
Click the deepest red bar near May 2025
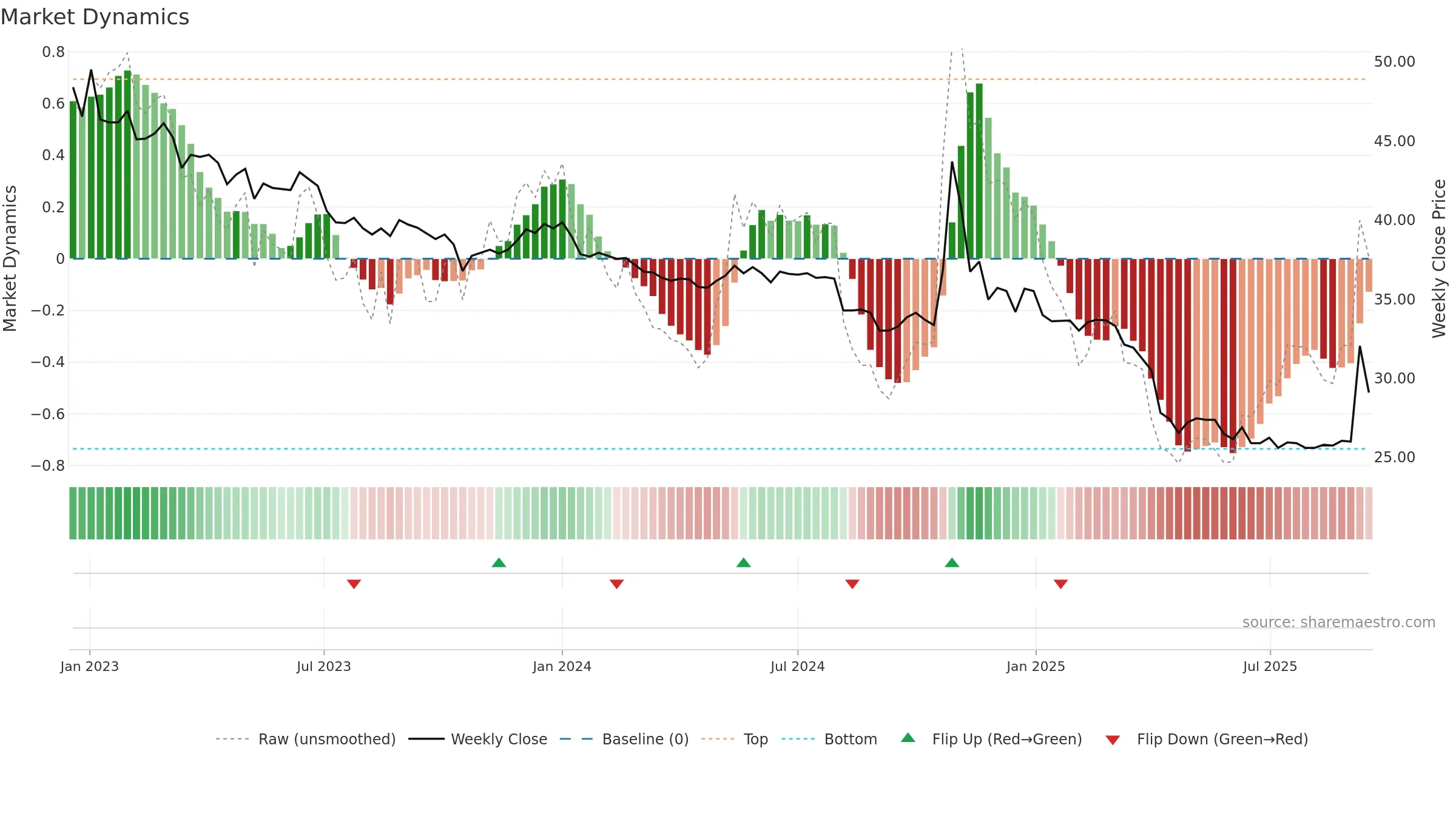tap(1233, 356)
